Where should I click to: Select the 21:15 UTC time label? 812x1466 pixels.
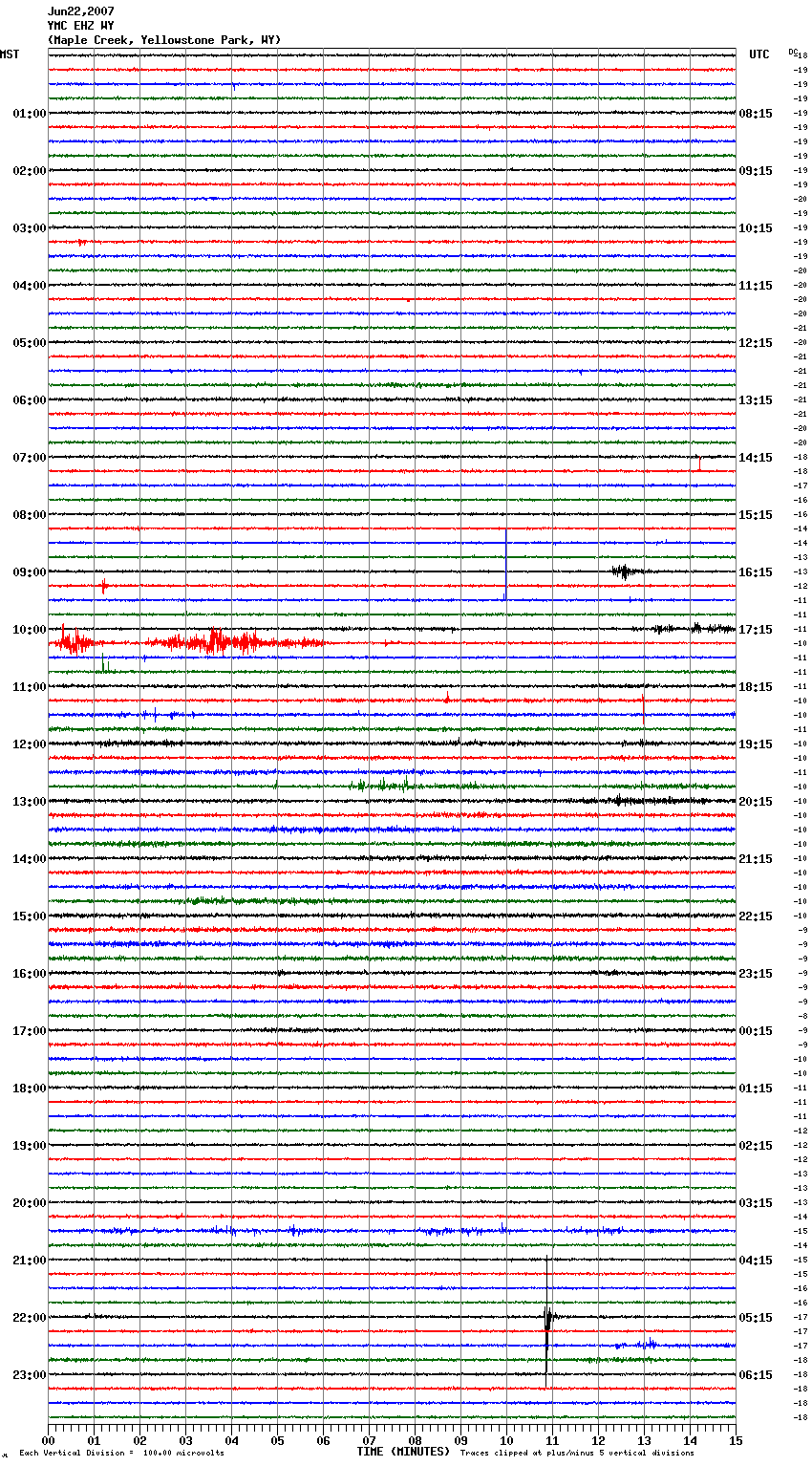point(756,859)
